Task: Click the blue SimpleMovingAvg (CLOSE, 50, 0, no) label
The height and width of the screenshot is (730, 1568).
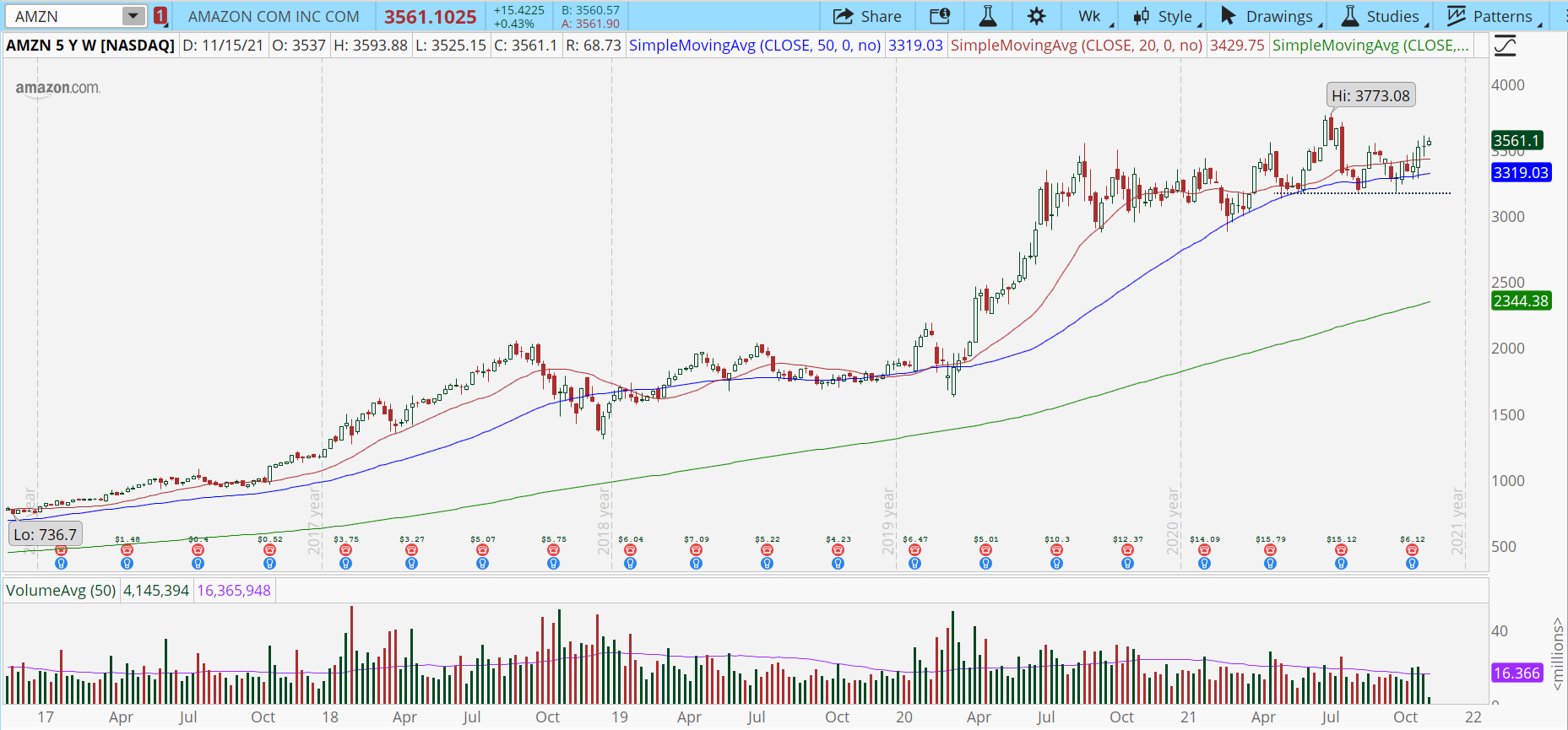Action: [x=755, y=46]
